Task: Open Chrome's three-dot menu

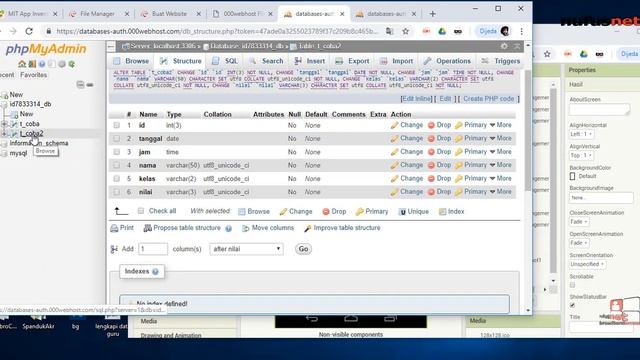Action: click(x=521, y=31)
